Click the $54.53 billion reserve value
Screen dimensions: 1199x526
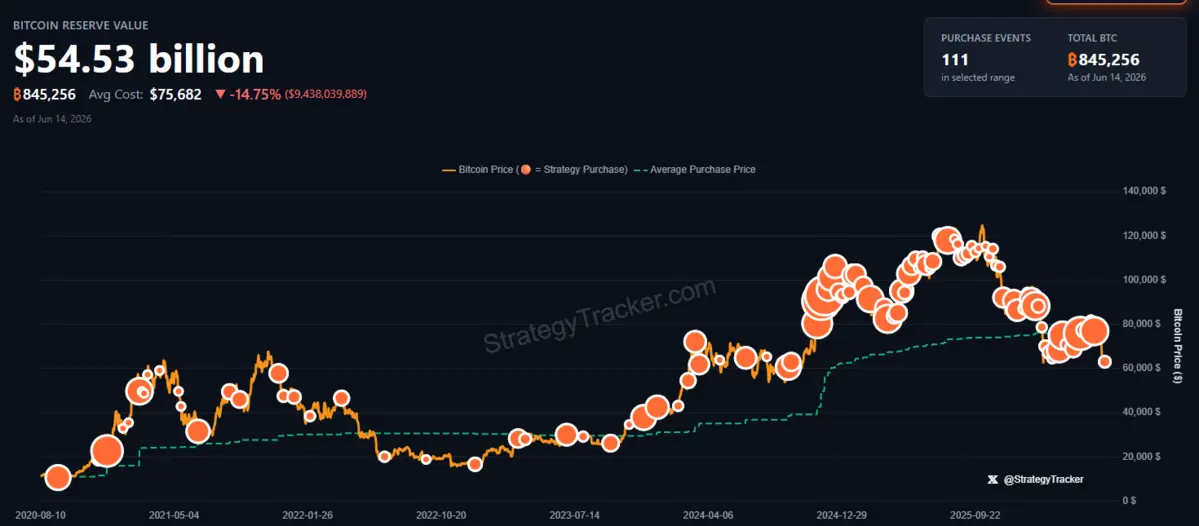tap(138, 60)
